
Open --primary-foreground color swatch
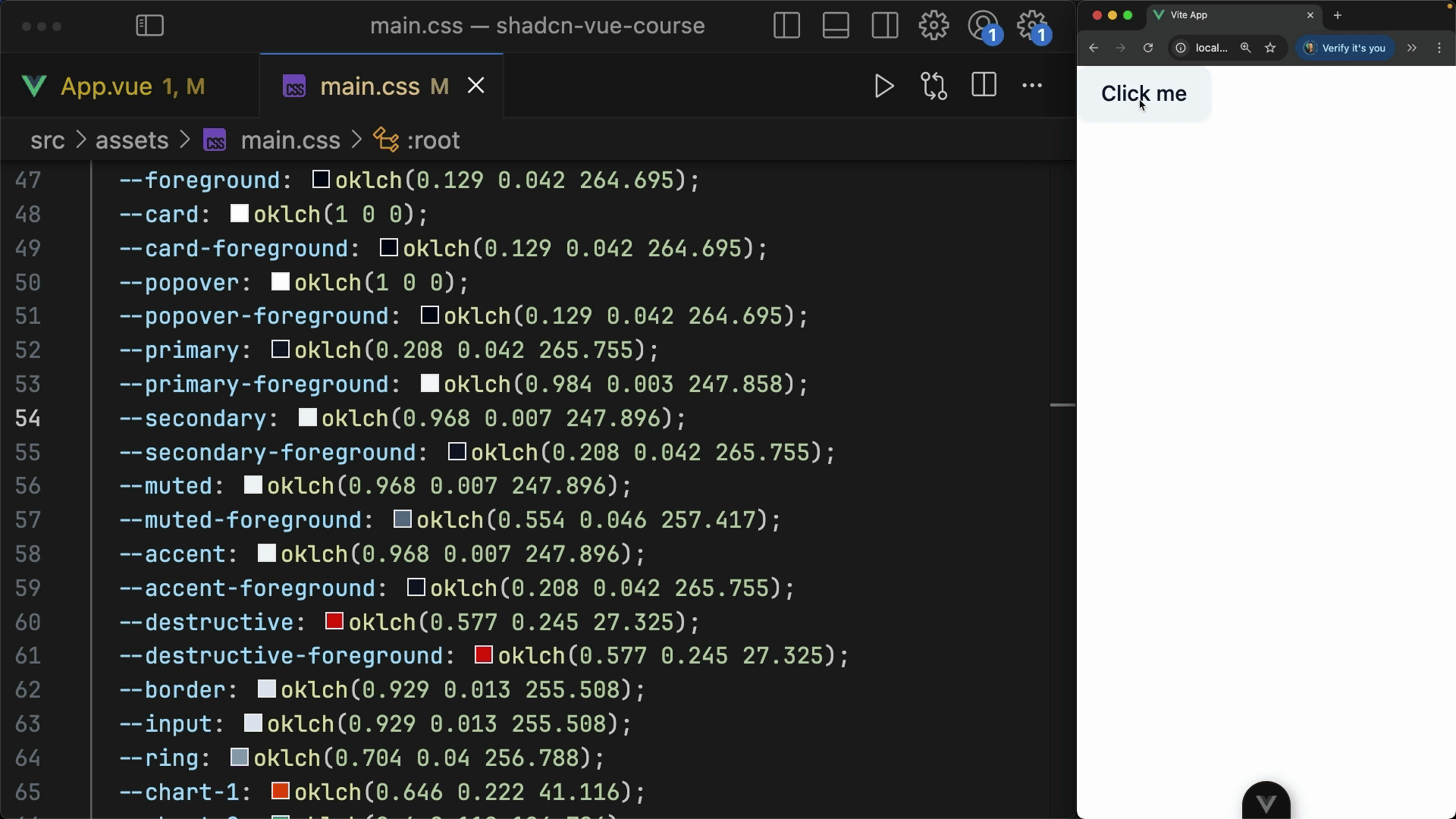click(x=429, y=384)
